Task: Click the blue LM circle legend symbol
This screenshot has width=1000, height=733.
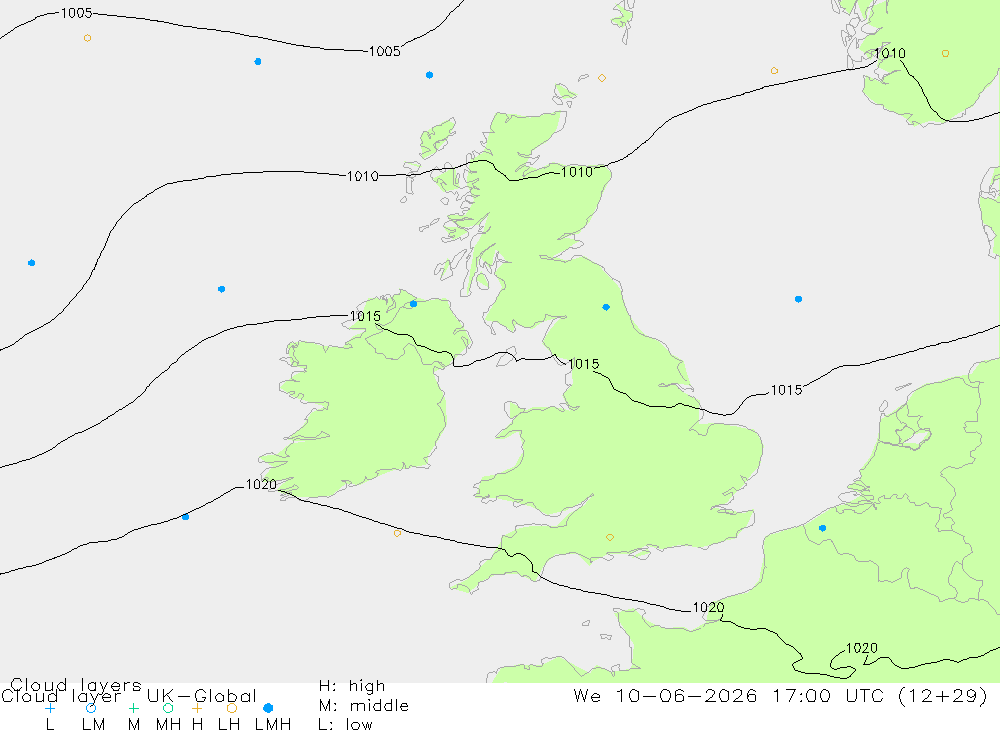Action: (91, 708)
